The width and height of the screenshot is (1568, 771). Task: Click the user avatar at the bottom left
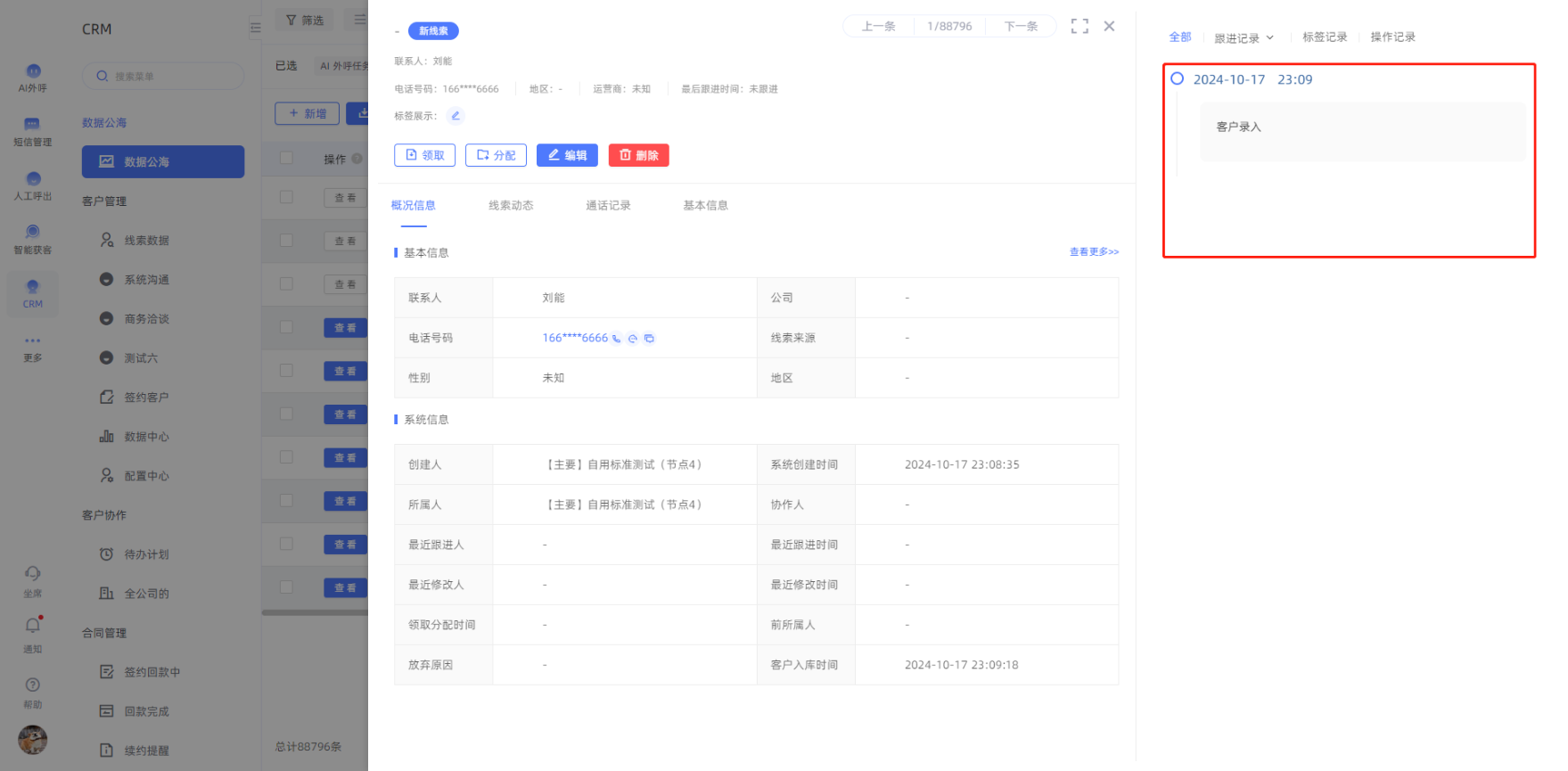33,740
